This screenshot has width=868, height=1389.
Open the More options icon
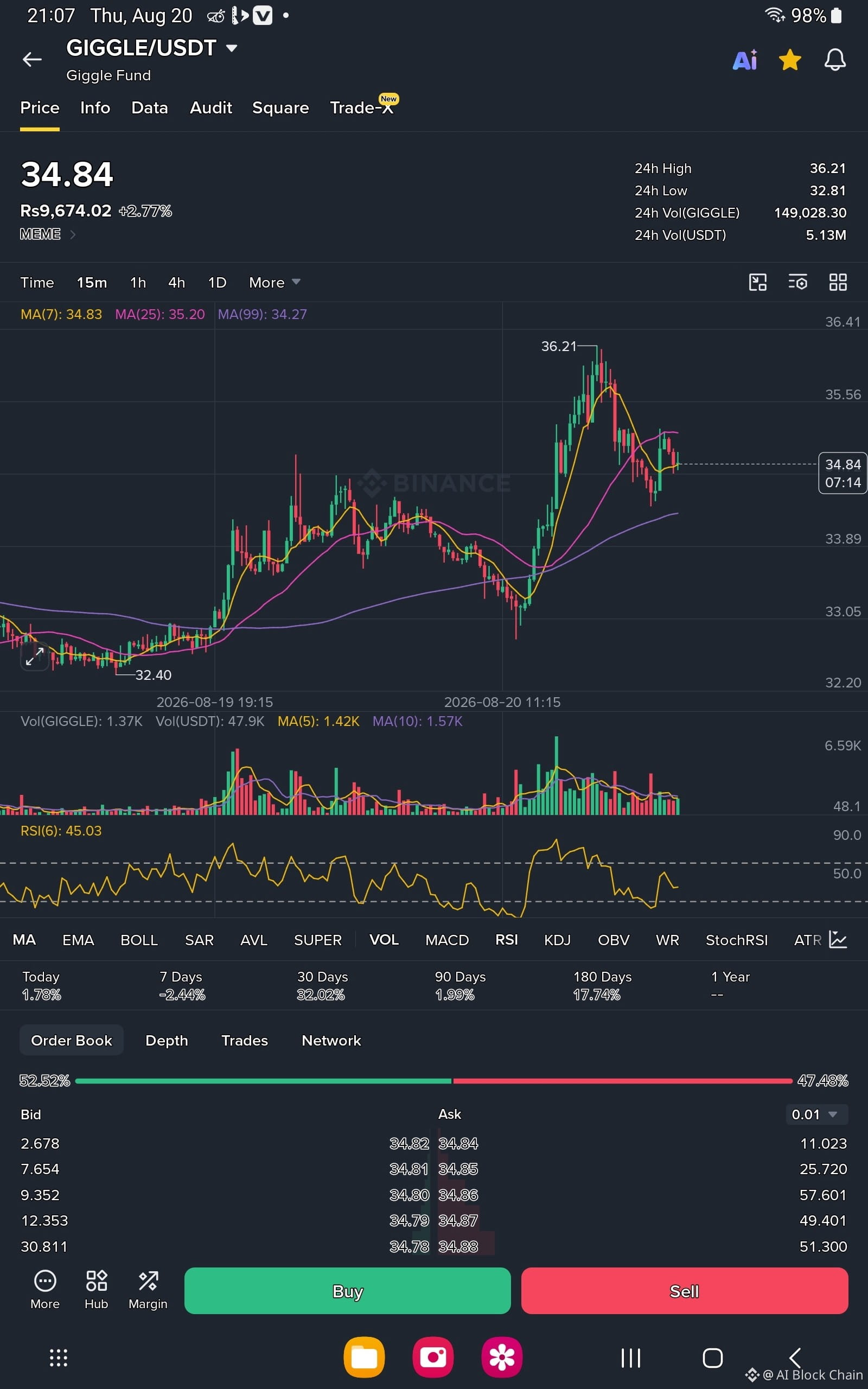pos(45,1290)
